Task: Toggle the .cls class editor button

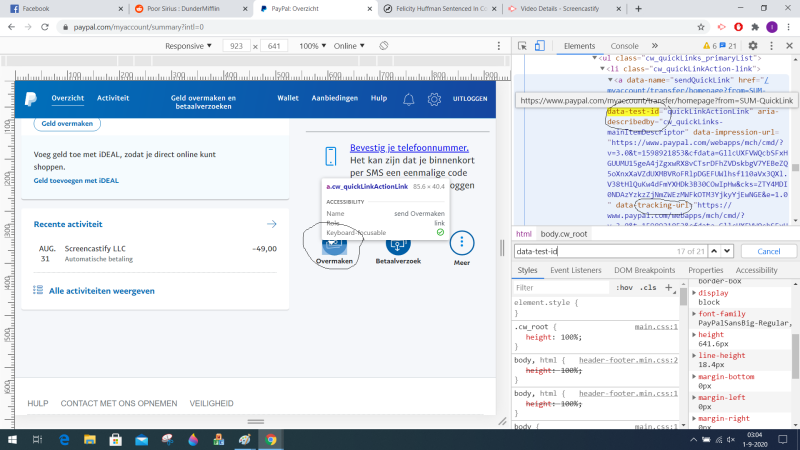Action: coord(648,287)
